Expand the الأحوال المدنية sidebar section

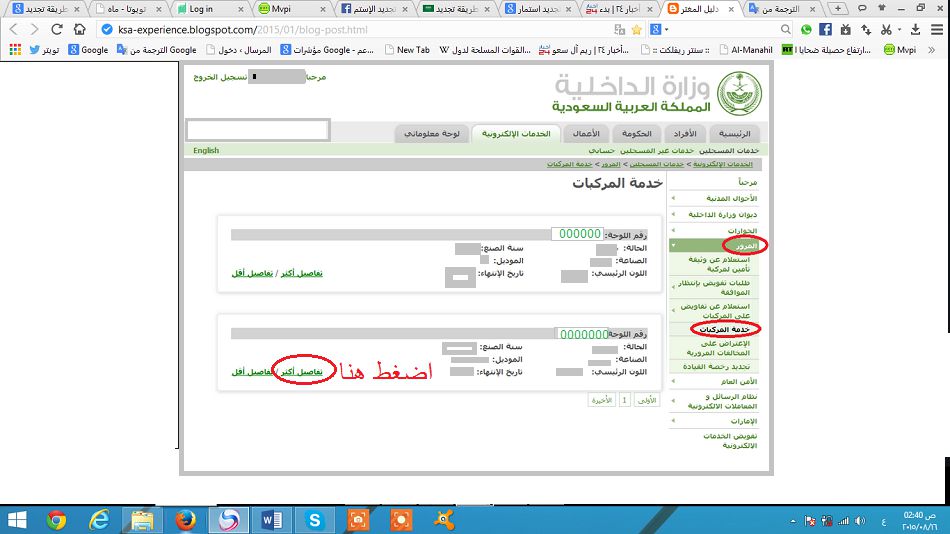tap(732, 198)
